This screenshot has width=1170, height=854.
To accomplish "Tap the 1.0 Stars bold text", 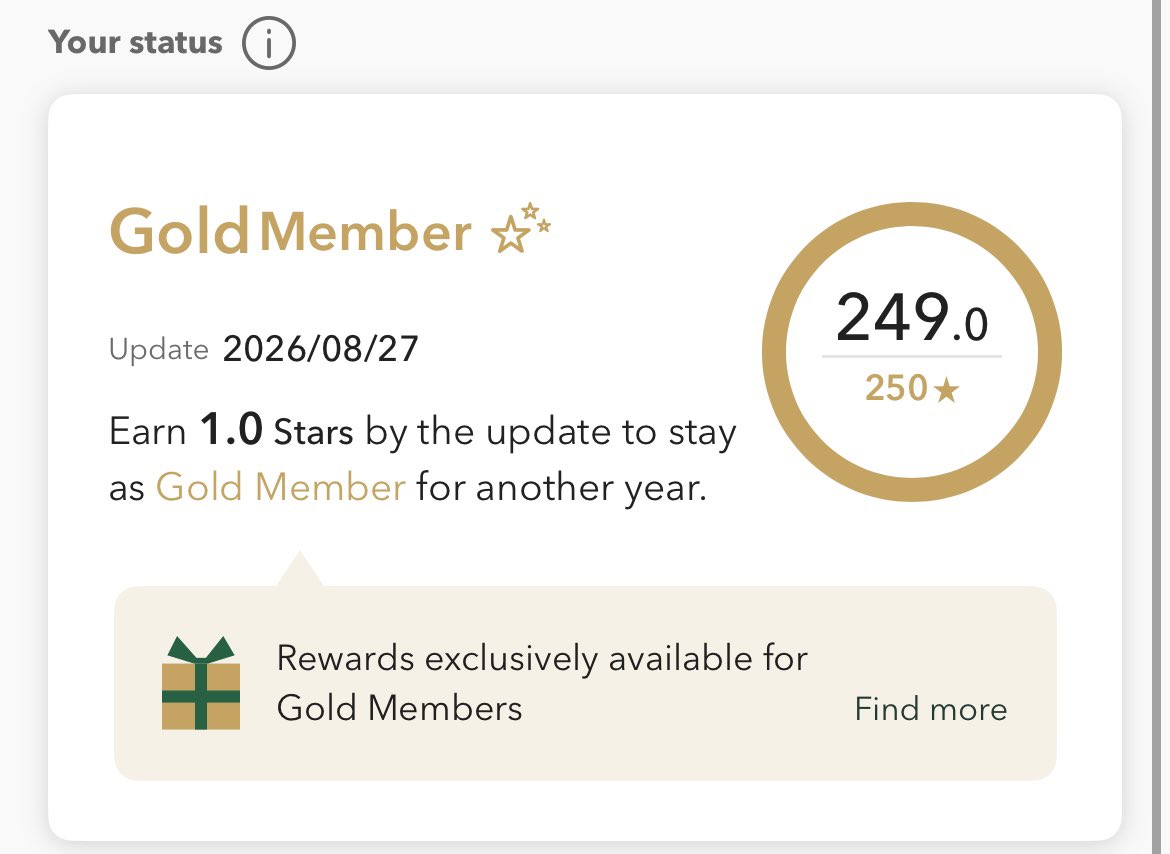I will tap(276, 430).
